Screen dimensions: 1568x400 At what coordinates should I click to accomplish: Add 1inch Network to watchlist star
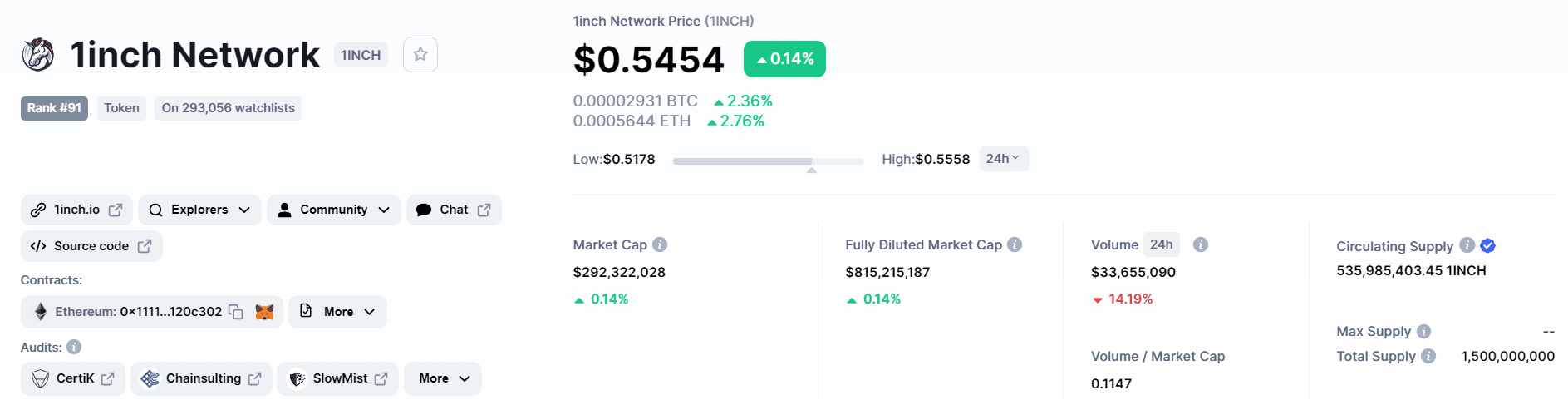[420, 55]
